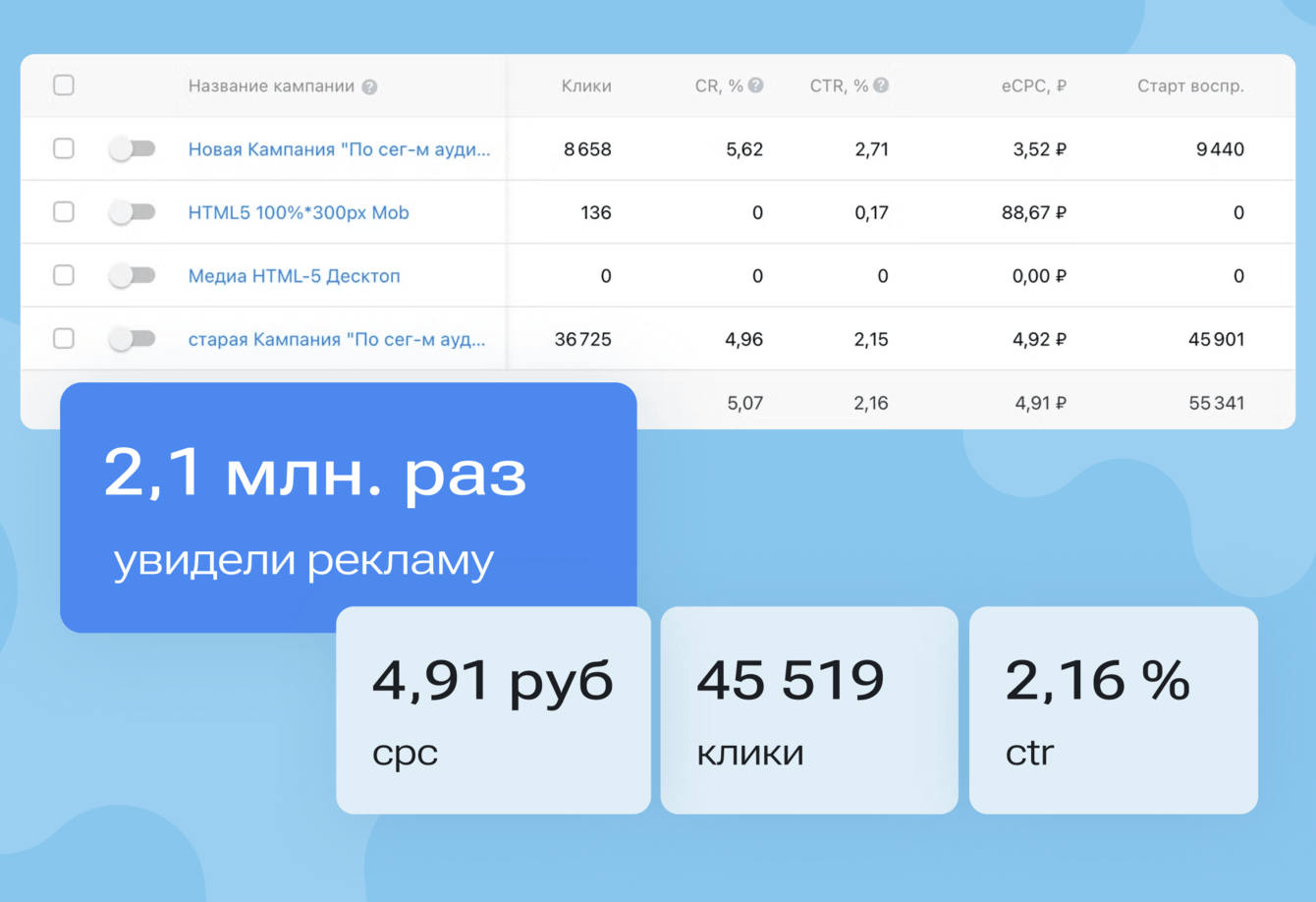Check the box for Новая Кампания row
Image resolution: width=1316 pixels, height=902 pixels.
point(64,148)
